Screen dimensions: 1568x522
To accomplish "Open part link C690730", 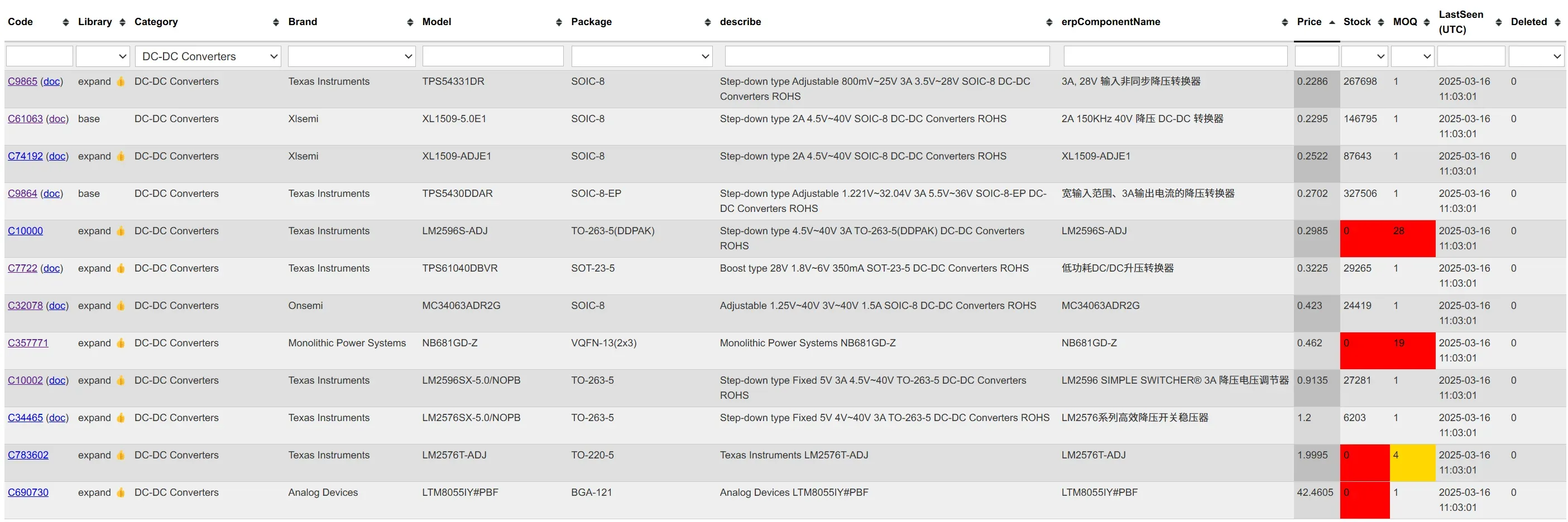I will point(28,492).
